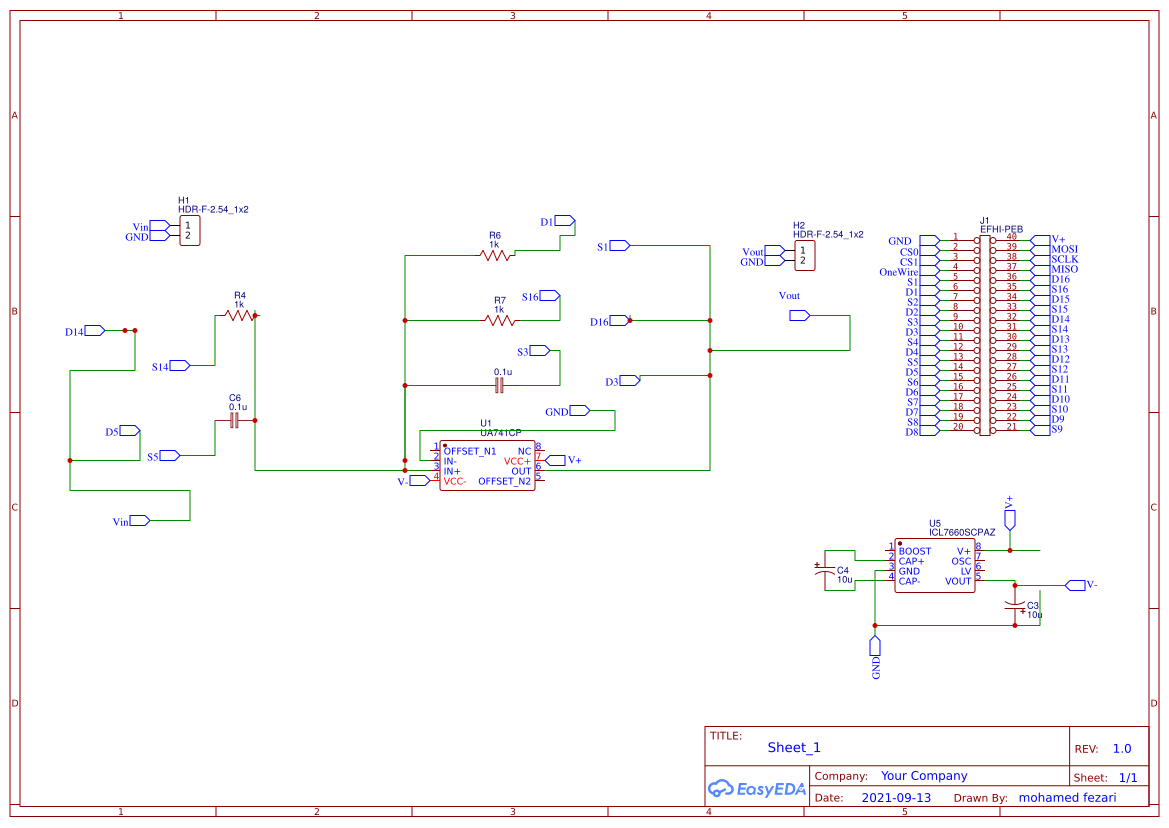Select the ICL7660SCPAZ charge pump U5

click(934, 567)
